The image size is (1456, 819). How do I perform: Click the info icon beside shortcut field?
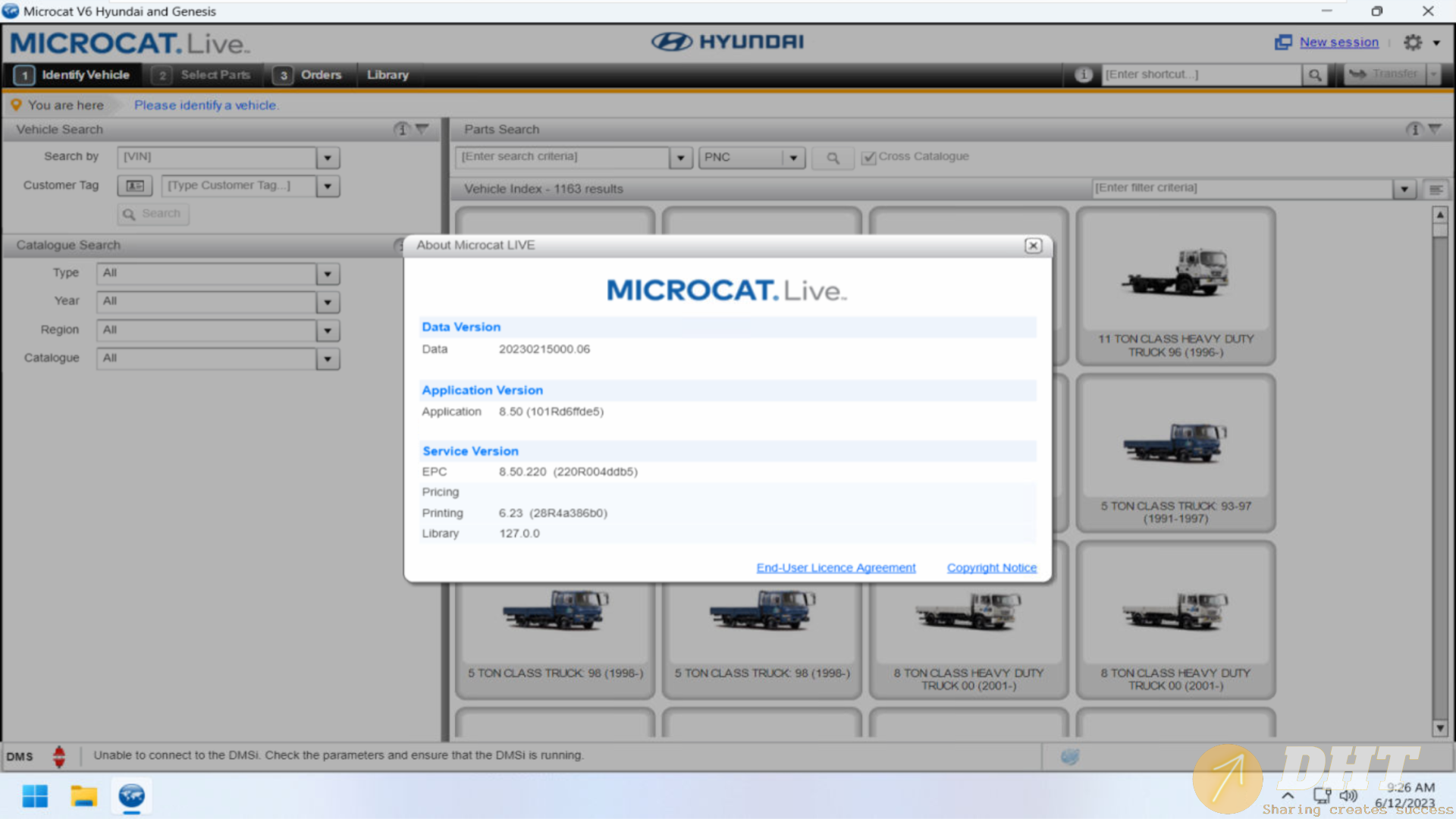tap(1084, 74)
